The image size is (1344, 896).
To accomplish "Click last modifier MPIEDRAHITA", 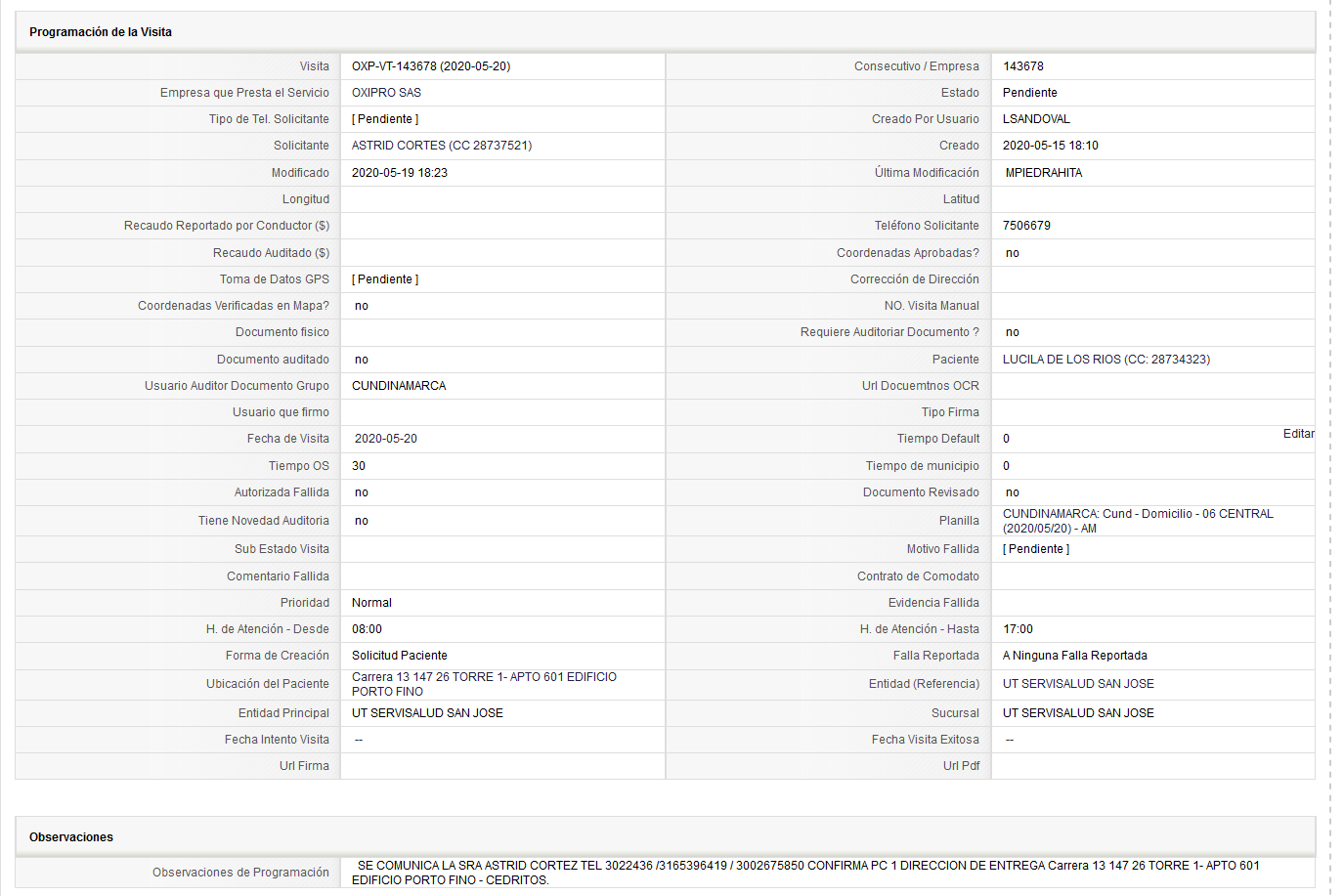I will click(1044, 173).
